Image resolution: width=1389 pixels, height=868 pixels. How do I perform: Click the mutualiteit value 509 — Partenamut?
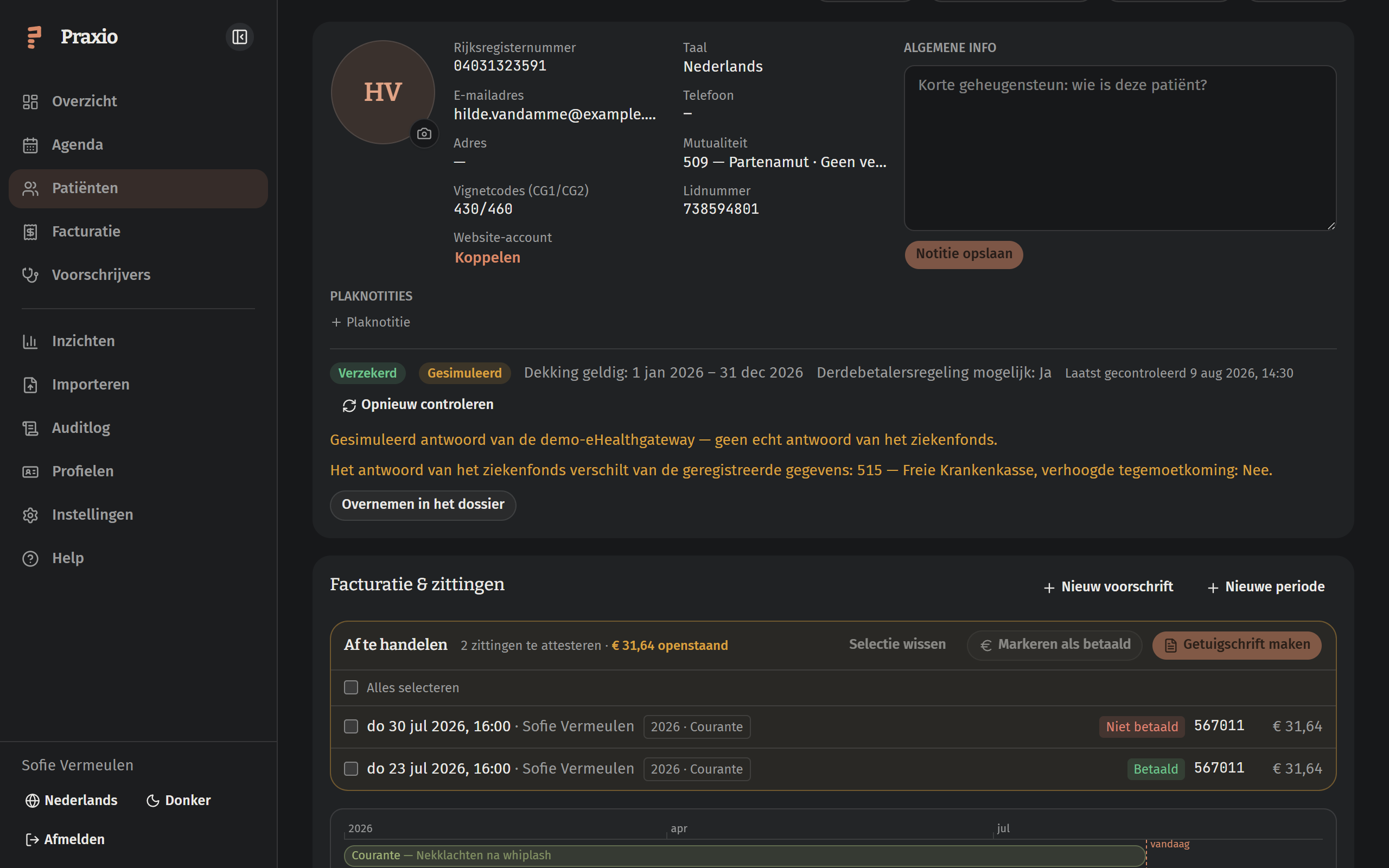point(785,162)
